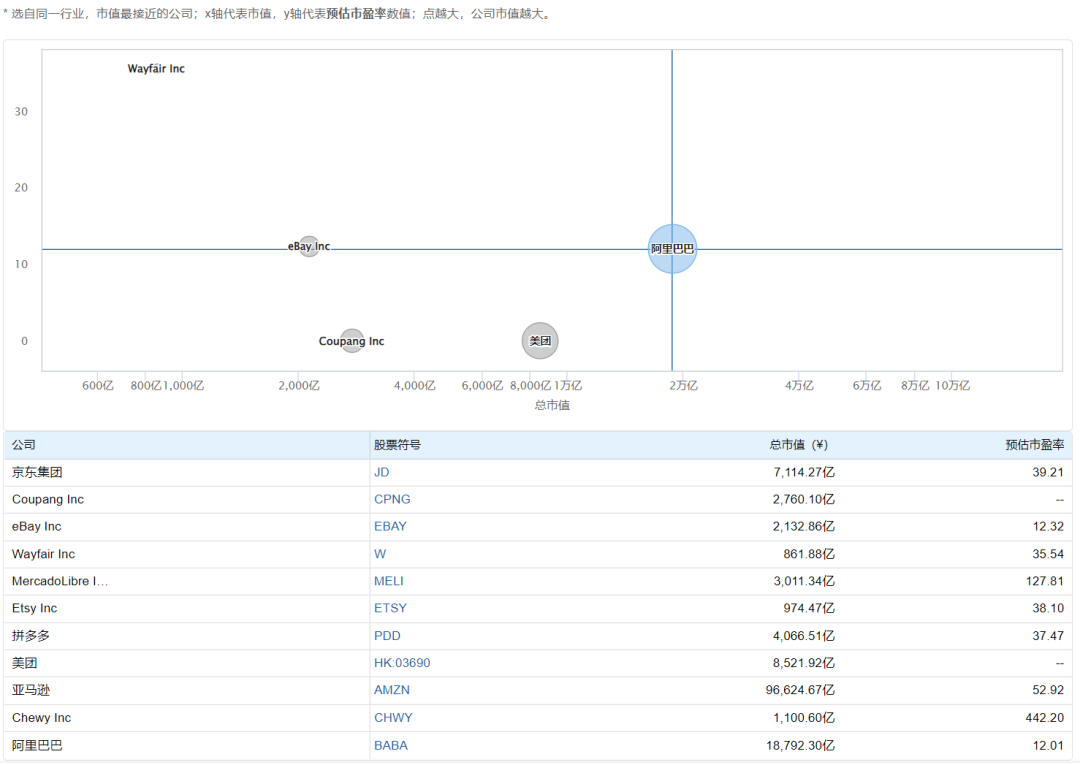Viewport: 1080px width, 765px height.
Task: Click forward P/E value 38.10
Action: point(1048,608)
